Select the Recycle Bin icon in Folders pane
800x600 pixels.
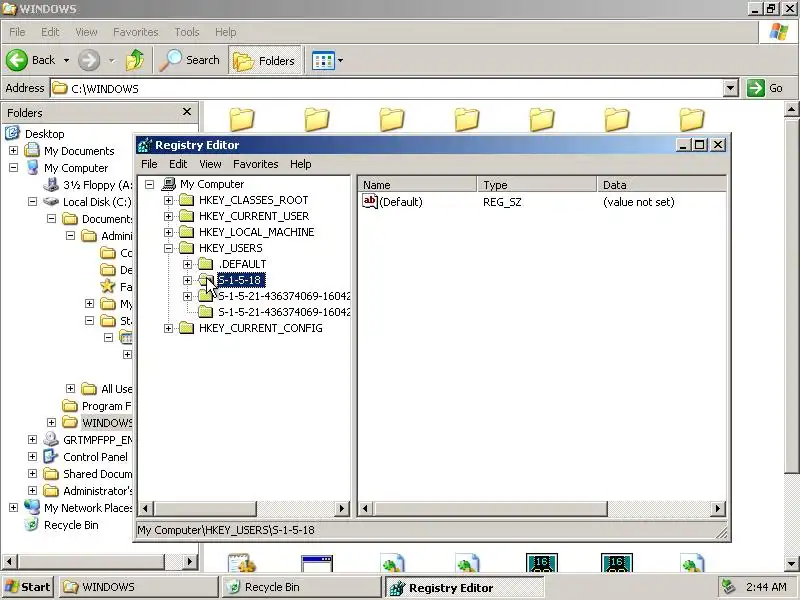tap(32, 524)
